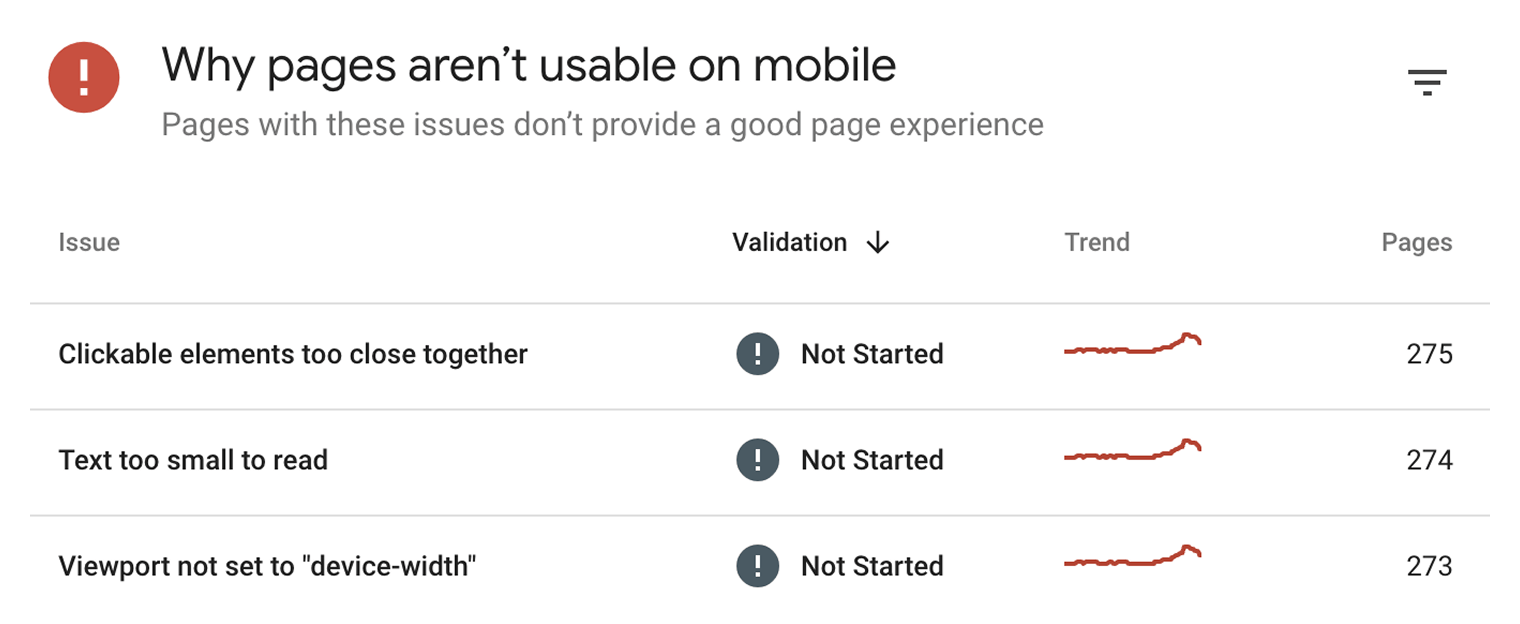
Task: Click the Not Started icon for clickable elements issue
Action: coord(757,354)
